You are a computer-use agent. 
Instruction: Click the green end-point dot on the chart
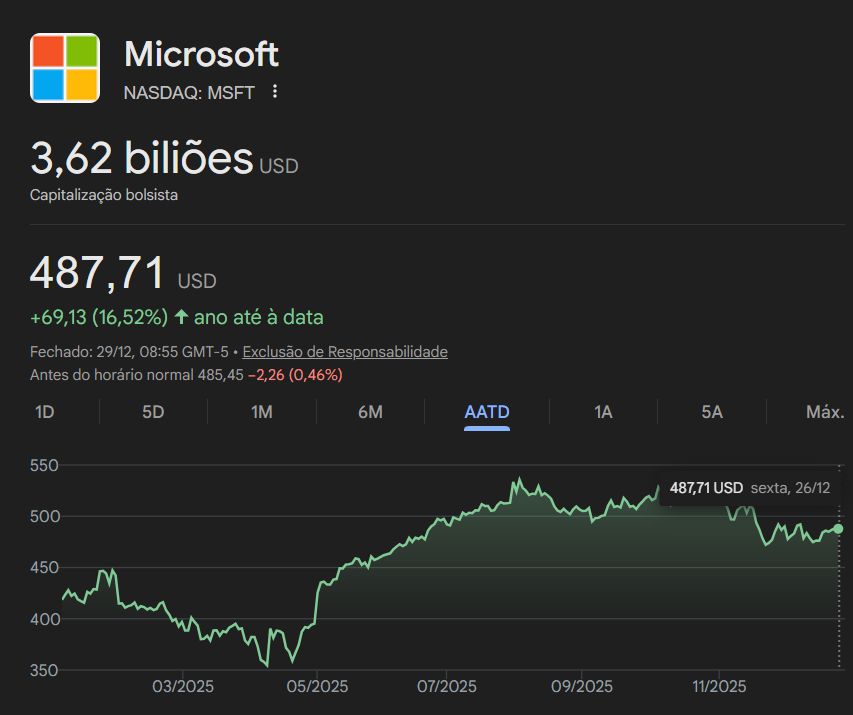pyautogui.click(x=838, y=528)
